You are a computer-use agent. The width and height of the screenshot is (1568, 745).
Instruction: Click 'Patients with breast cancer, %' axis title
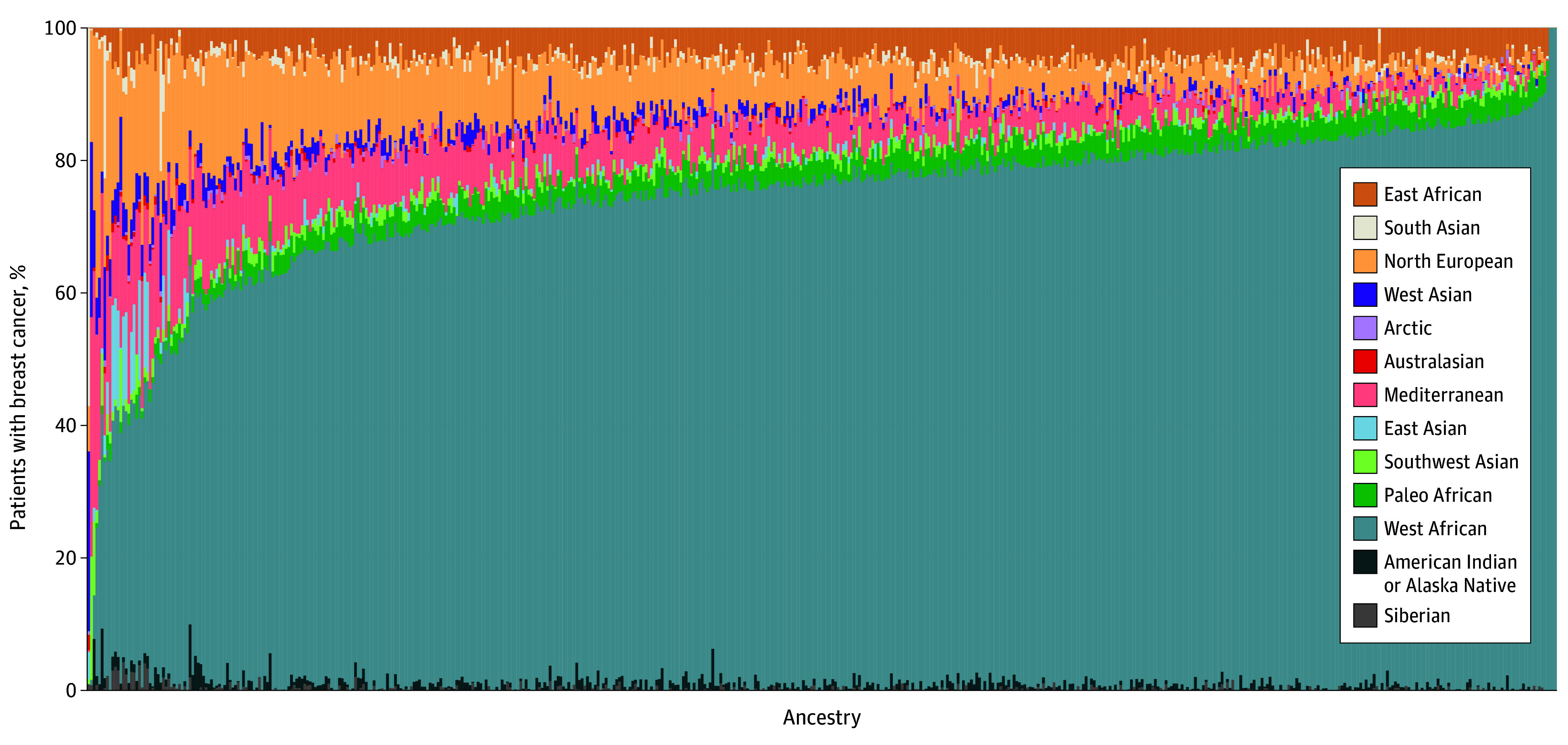(18, 397)
